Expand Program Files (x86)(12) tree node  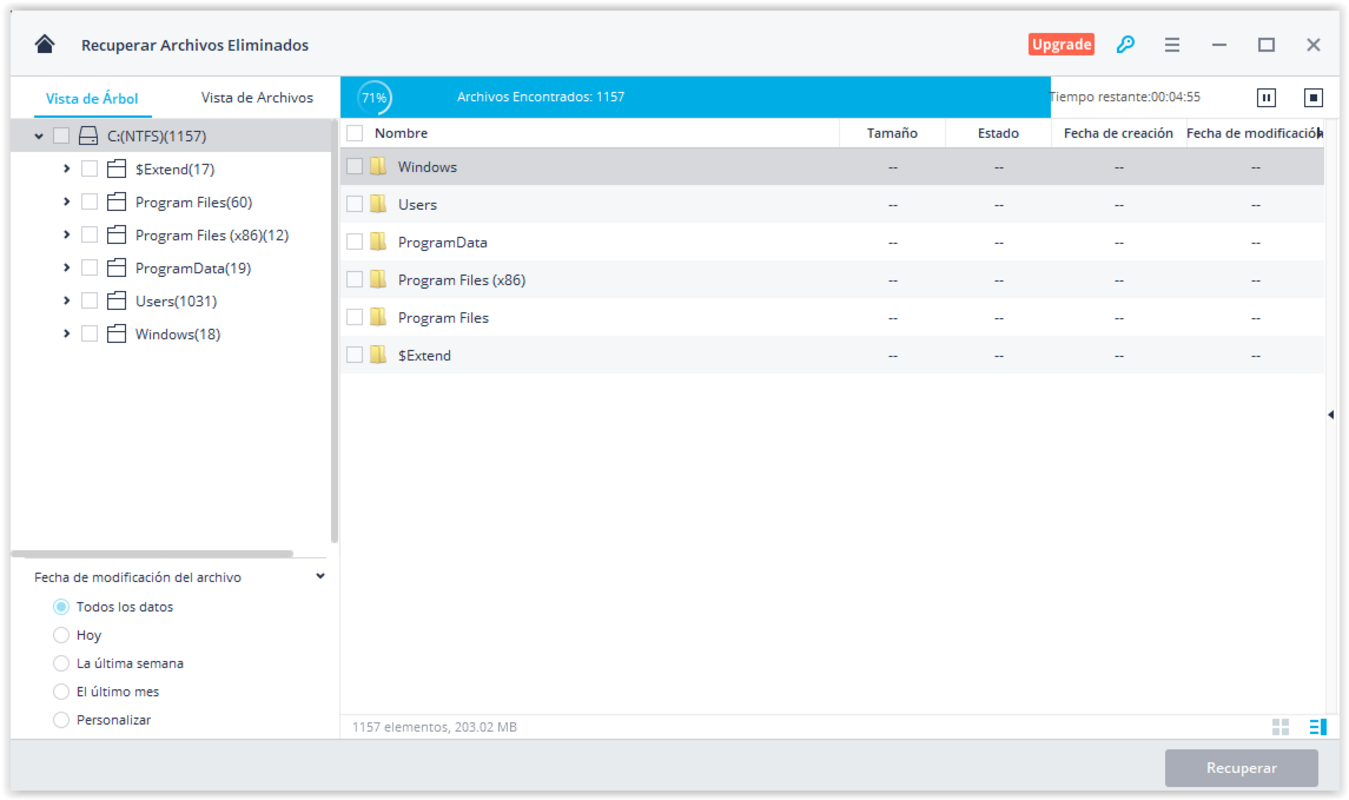point(67,235)
